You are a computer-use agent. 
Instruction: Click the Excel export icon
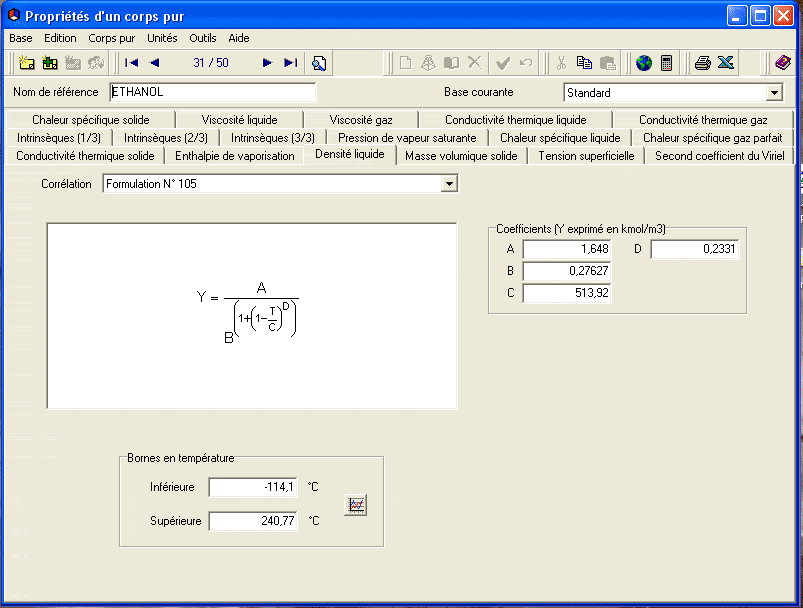pos(726,63)
